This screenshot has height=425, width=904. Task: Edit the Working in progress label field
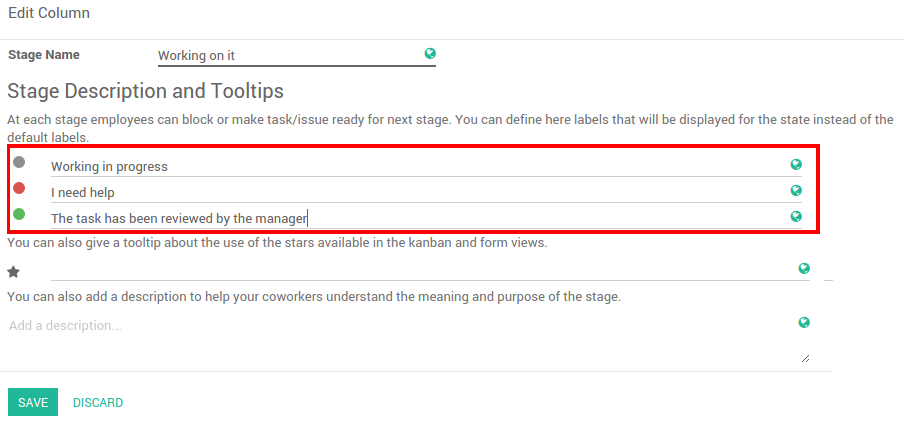point(400,166)
